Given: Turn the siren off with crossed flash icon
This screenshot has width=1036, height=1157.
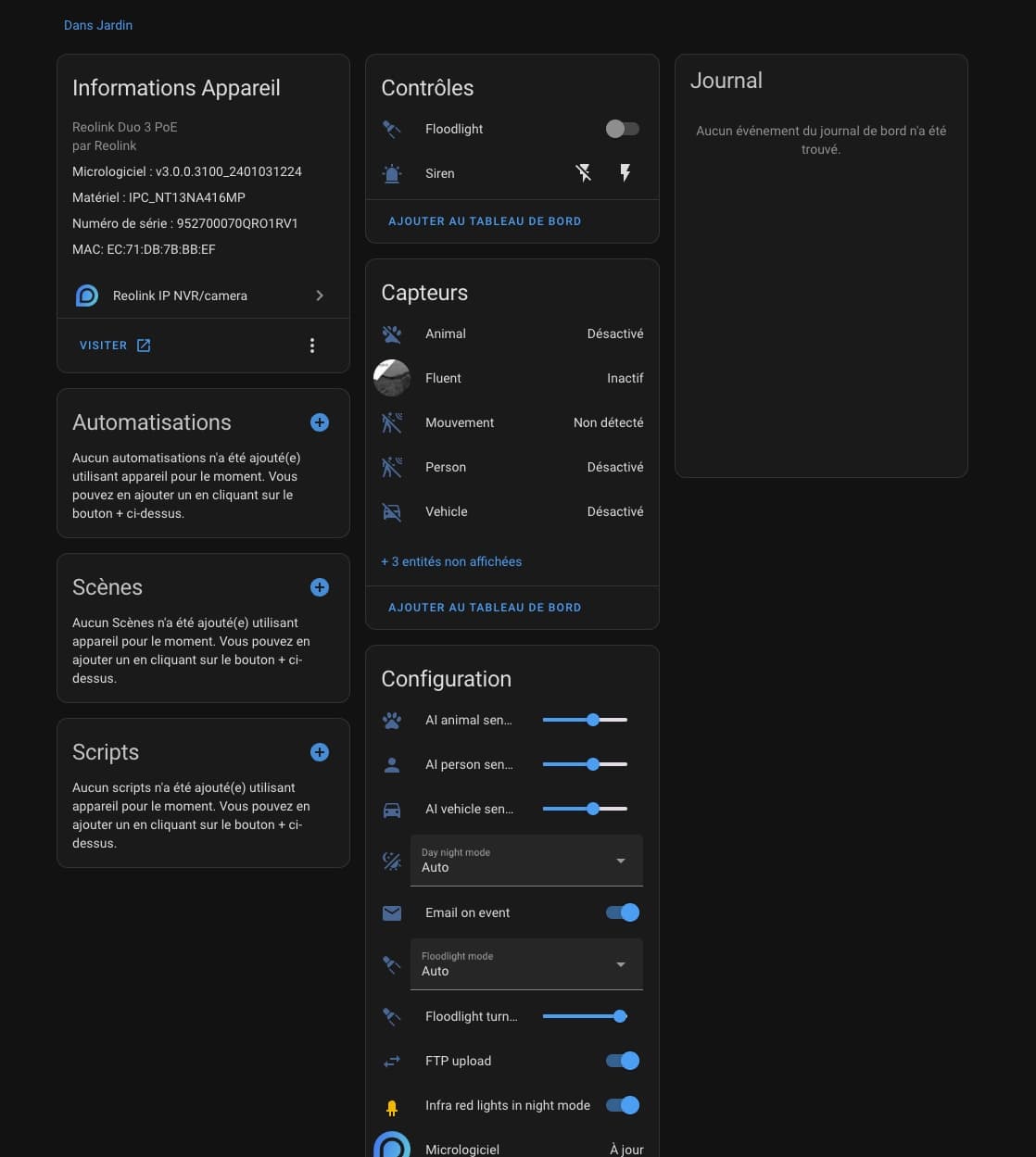Looking at the screenshot, I should point(584,173).
